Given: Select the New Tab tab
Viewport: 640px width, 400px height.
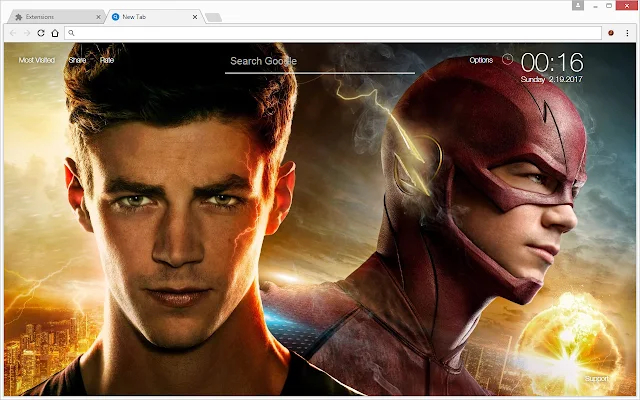Looking at the screenshot, I should pos(154,17).
